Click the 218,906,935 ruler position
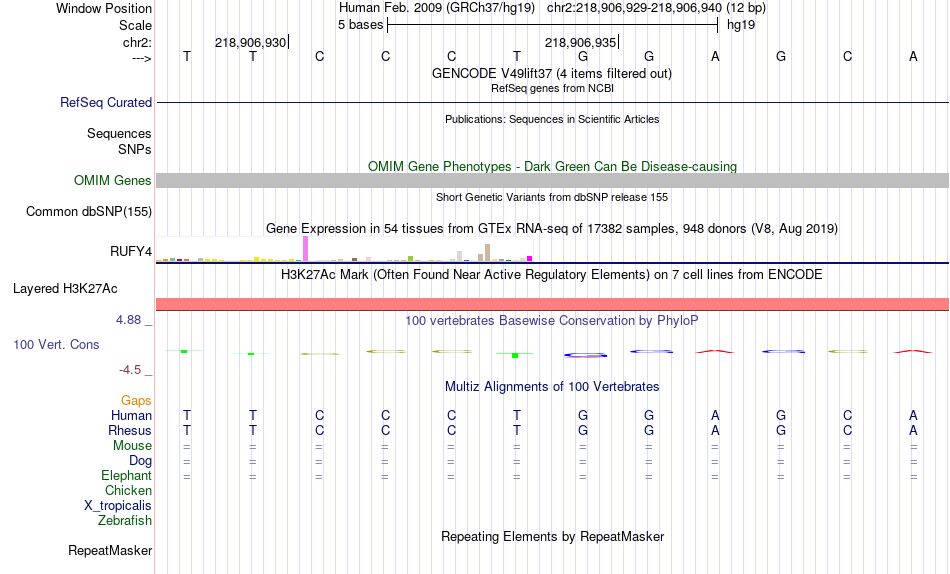950x574 pixels. 581,42
